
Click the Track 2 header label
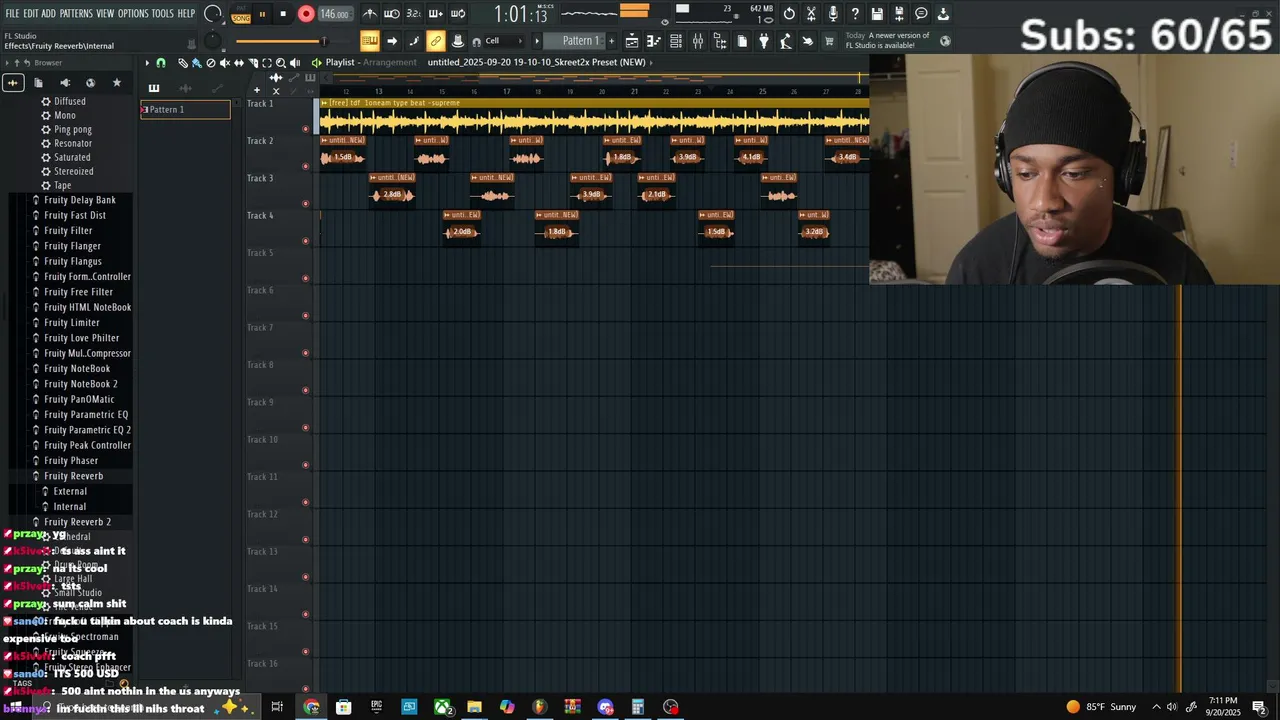pos(260,141)
